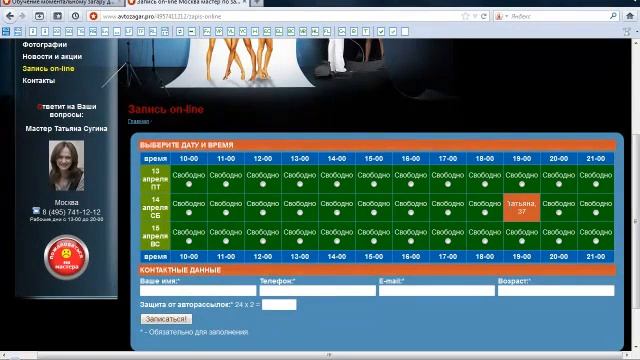Screen dimensions: 640x360
Task: Open the address bar history dropdown arrow
Action: [x=475, y=16]
